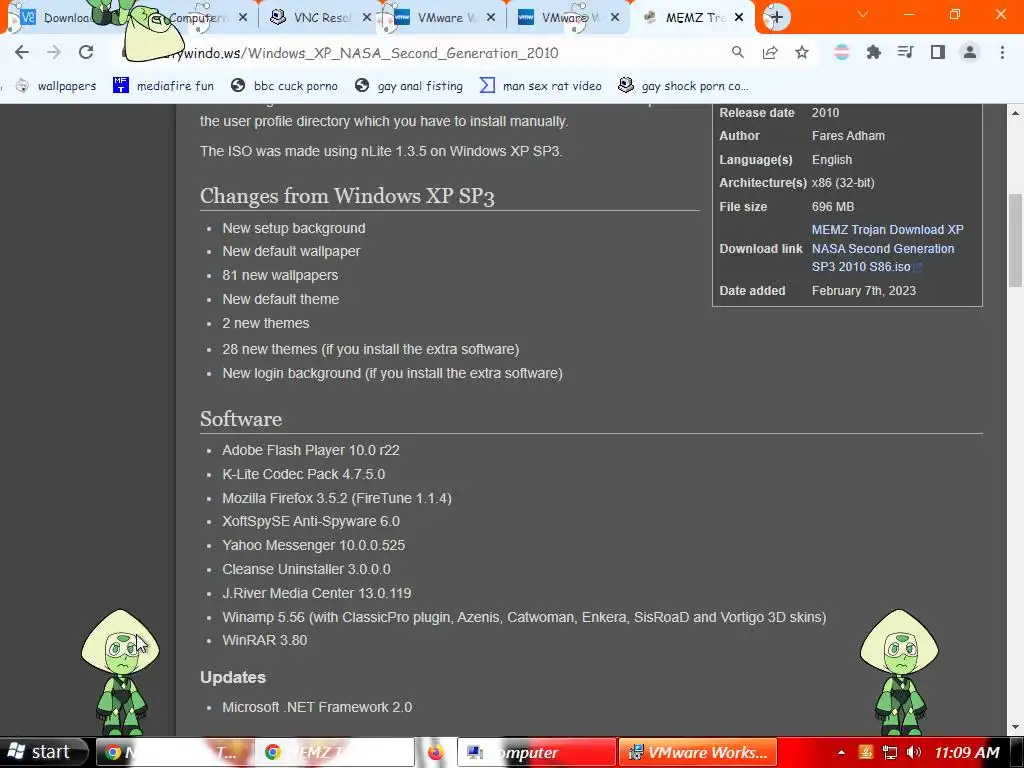Go back to the previous page
The width and height of the screenshot is (1024, 768).
point(22,52)
